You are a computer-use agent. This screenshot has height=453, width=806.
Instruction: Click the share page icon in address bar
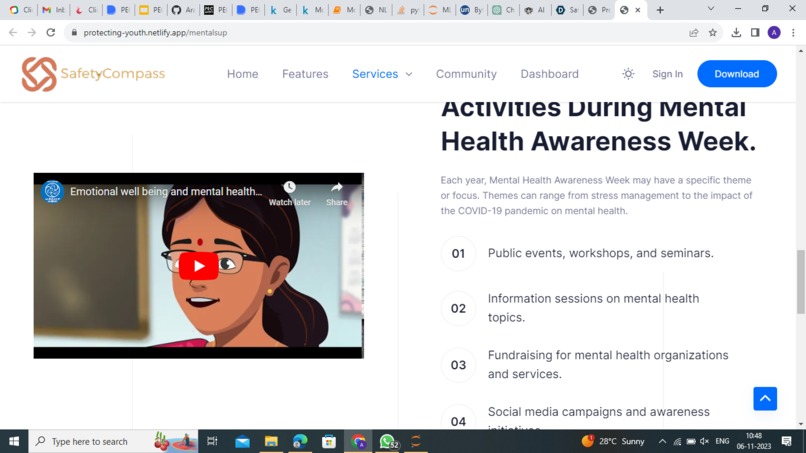(x=693, y=32)
